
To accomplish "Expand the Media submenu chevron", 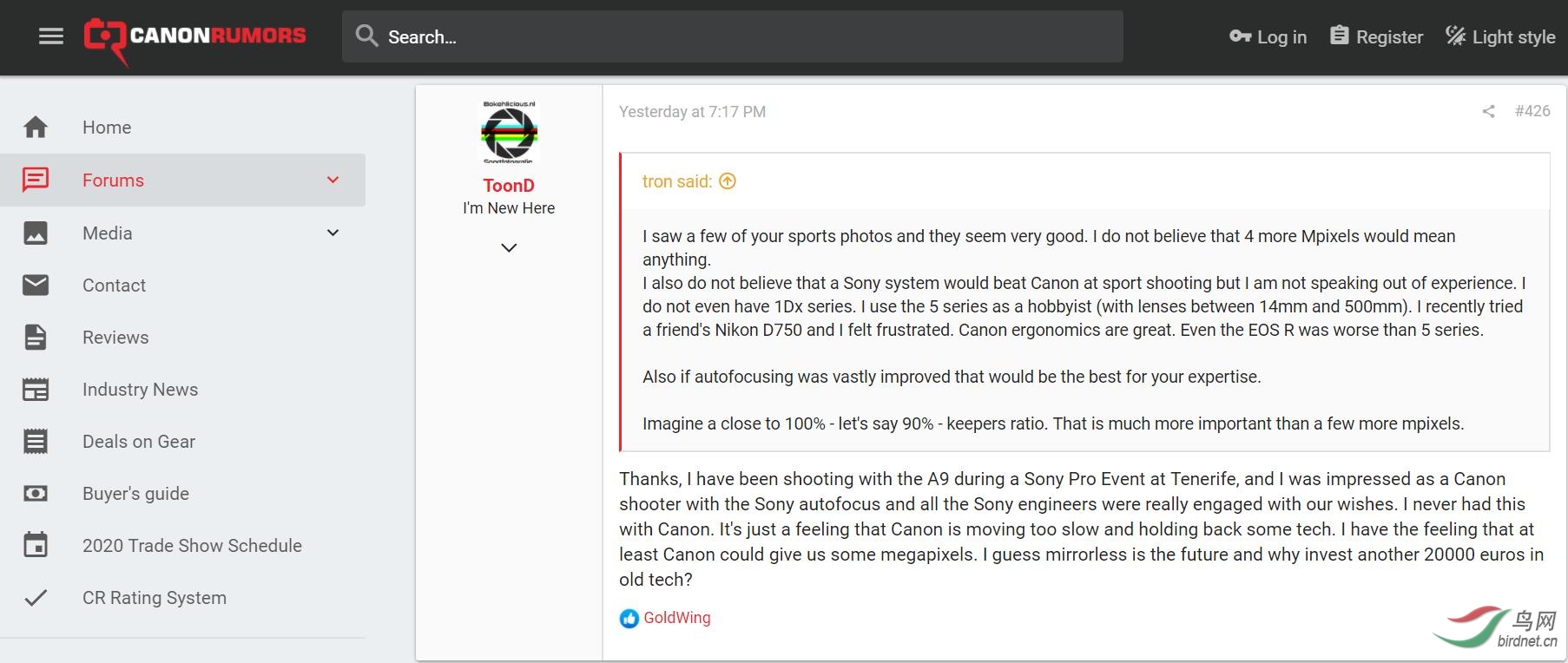I will coord(333,233).
